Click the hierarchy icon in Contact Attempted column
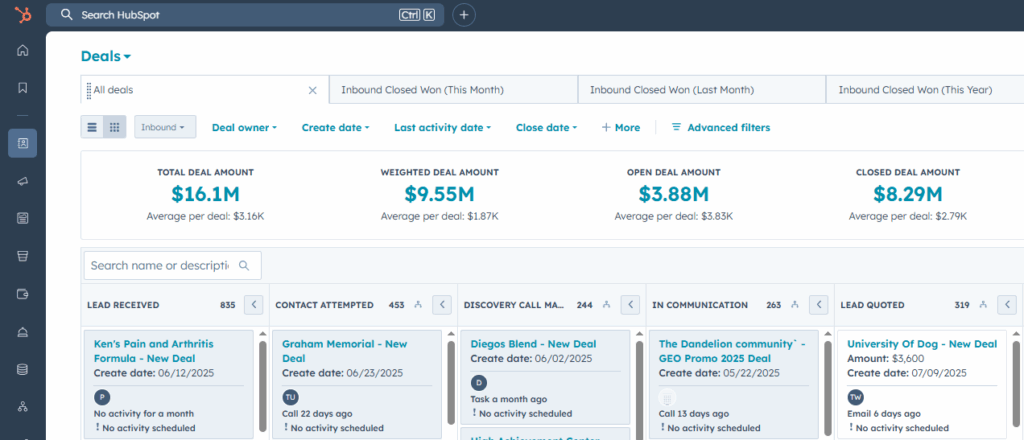 click(419, 305)
